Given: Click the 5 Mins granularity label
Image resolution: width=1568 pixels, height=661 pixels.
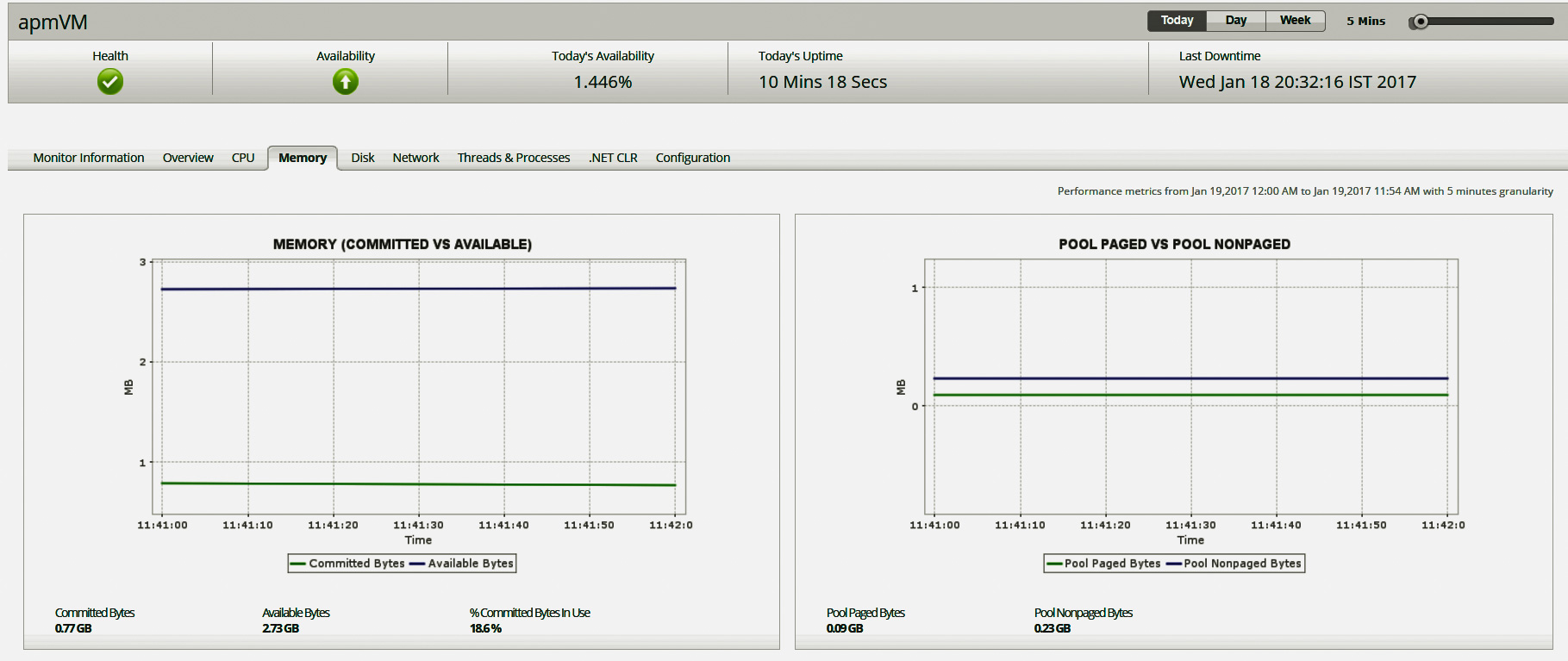Looking at the screenshot, I should (1365, 22).
